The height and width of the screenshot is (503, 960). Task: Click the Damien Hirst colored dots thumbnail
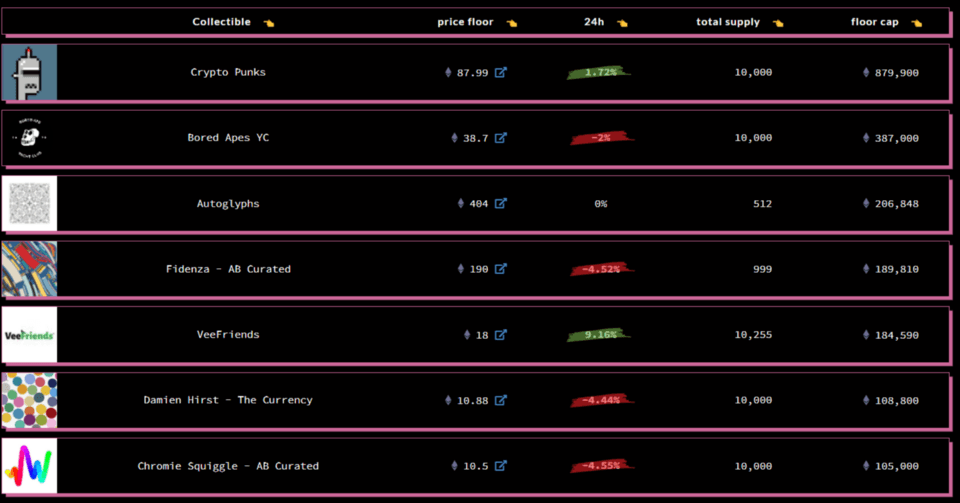[29, 400]
